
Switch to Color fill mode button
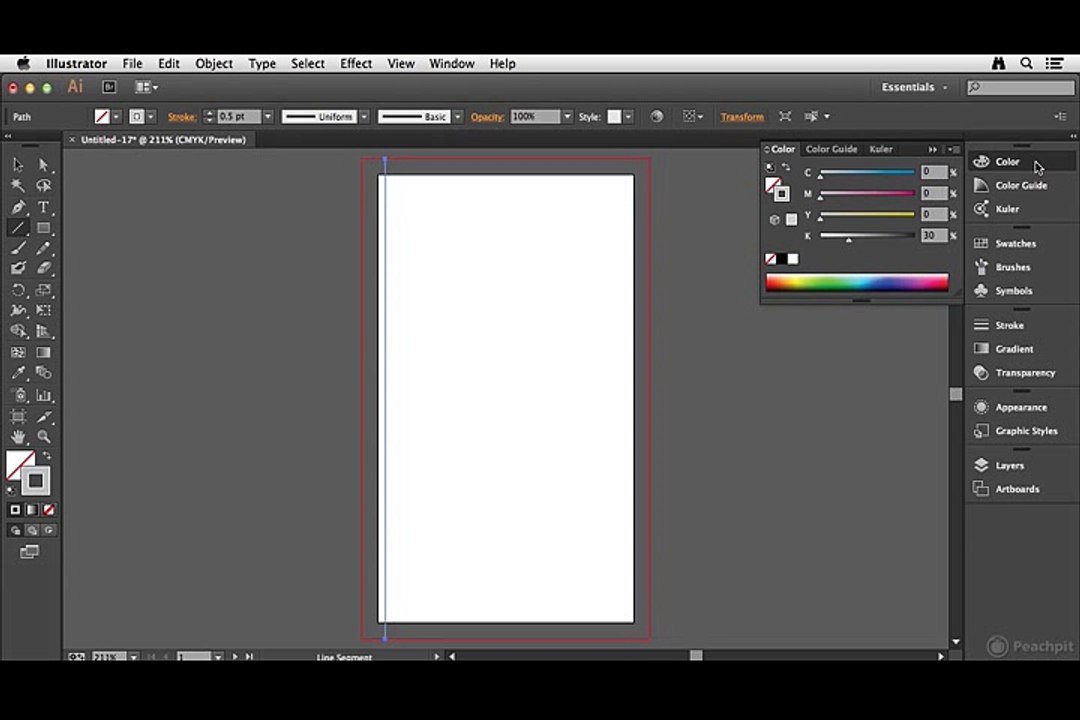coord(15,510)
